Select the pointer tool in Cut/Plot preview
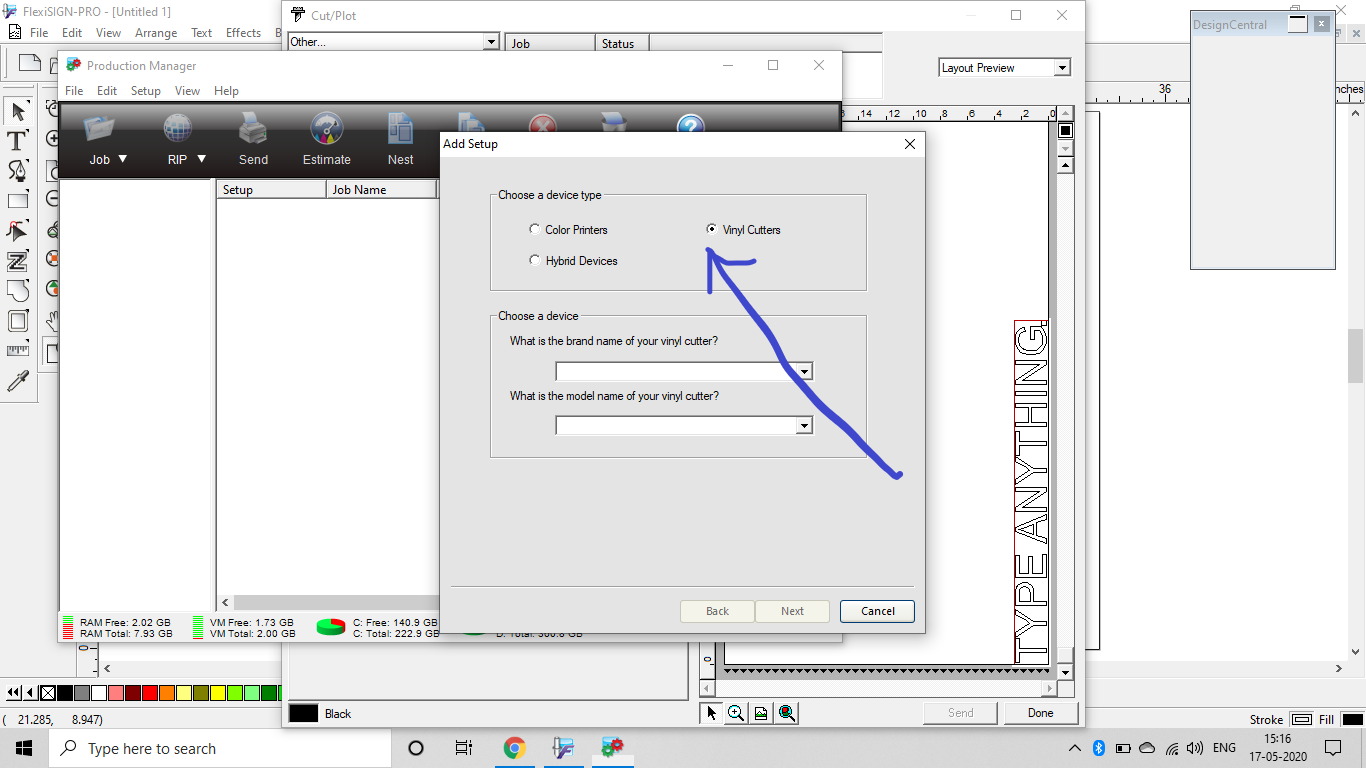 click(x=711, y=713)
